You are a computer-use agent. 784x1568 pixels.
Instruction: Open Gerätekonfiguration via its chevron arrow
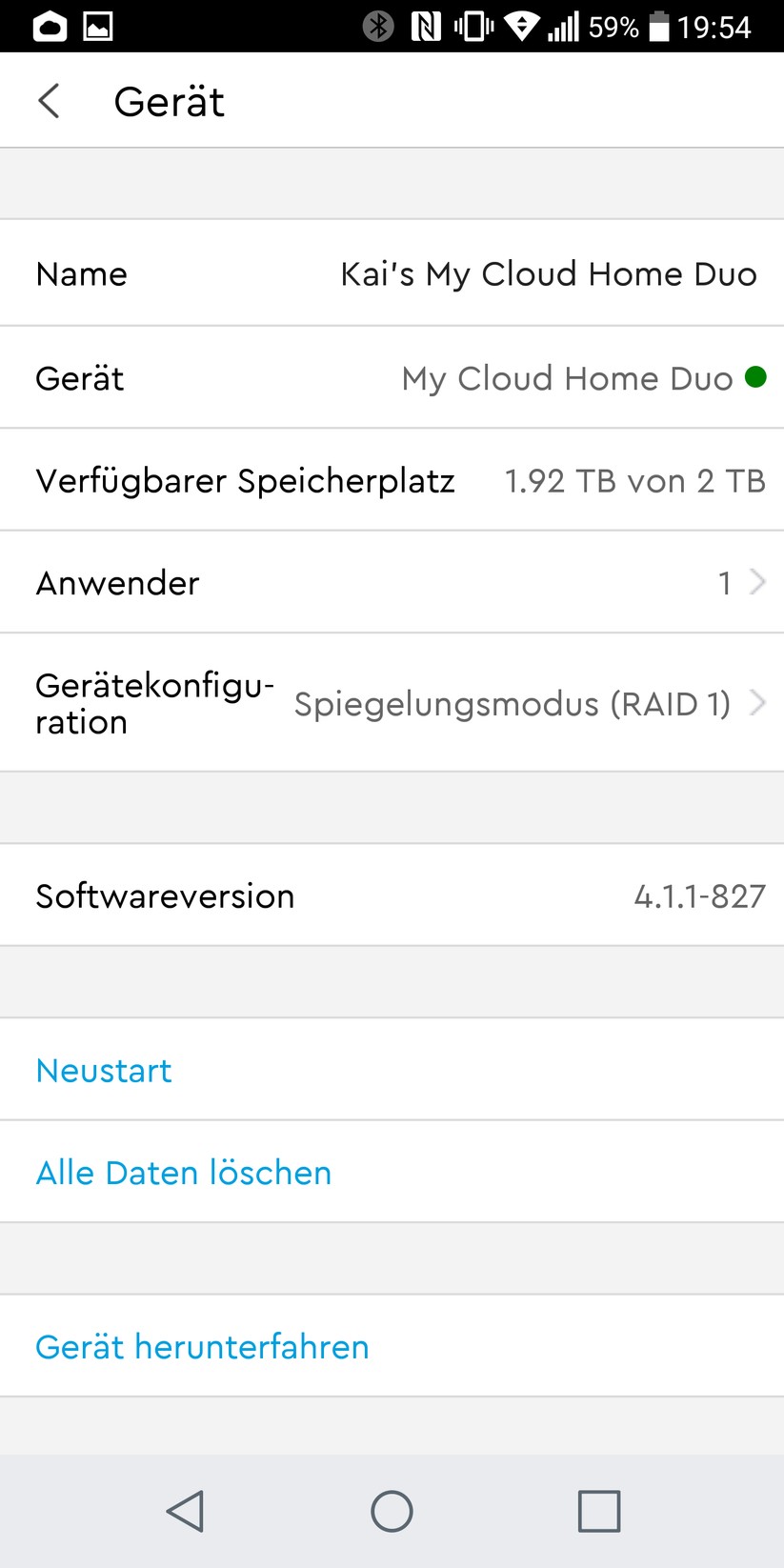coord(757,703)
